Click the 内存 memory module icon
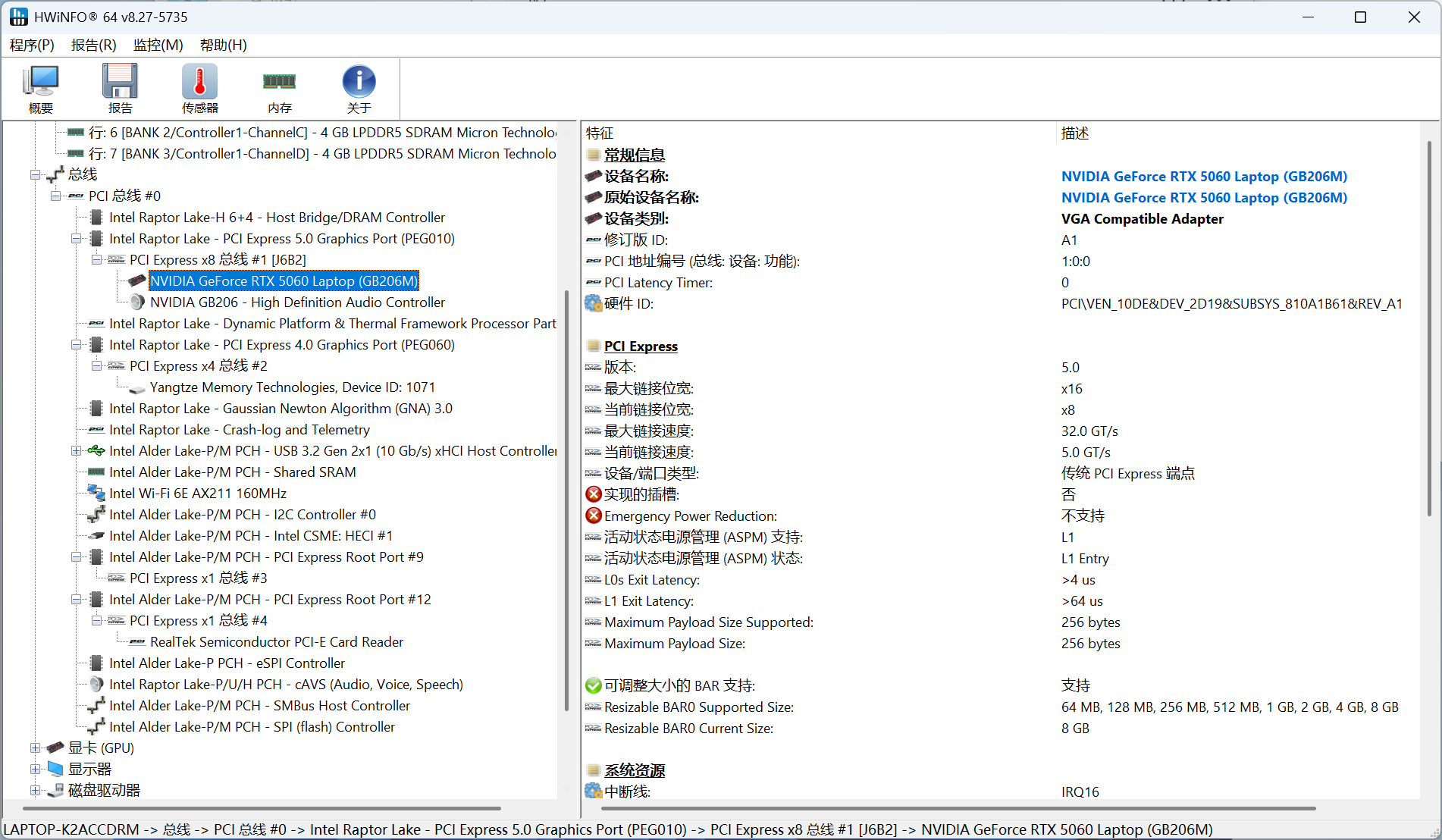 279,88
